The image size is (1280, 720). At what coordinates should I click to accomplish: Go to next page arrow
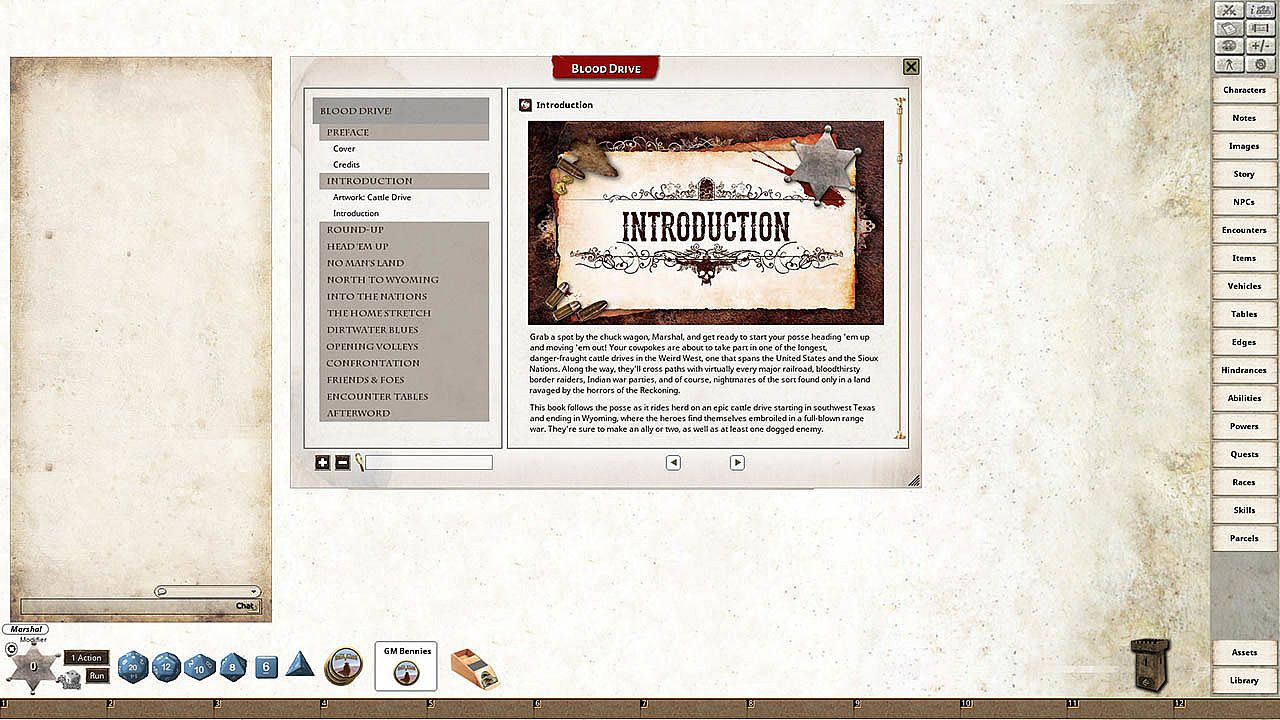(737, 462)
